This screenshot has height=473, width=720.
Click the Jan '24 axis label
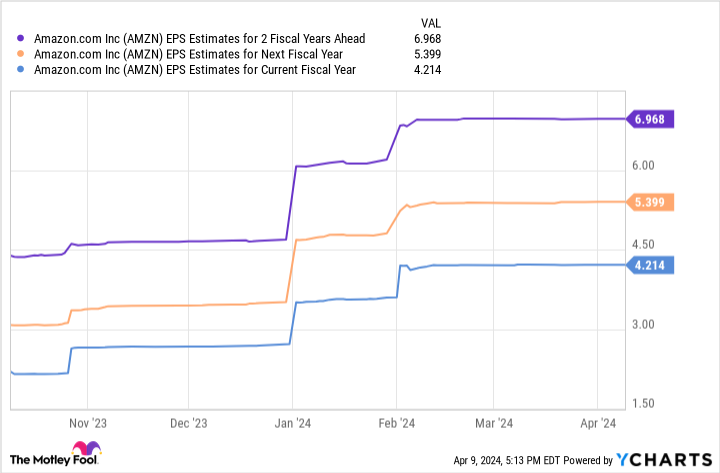[292, 423]
